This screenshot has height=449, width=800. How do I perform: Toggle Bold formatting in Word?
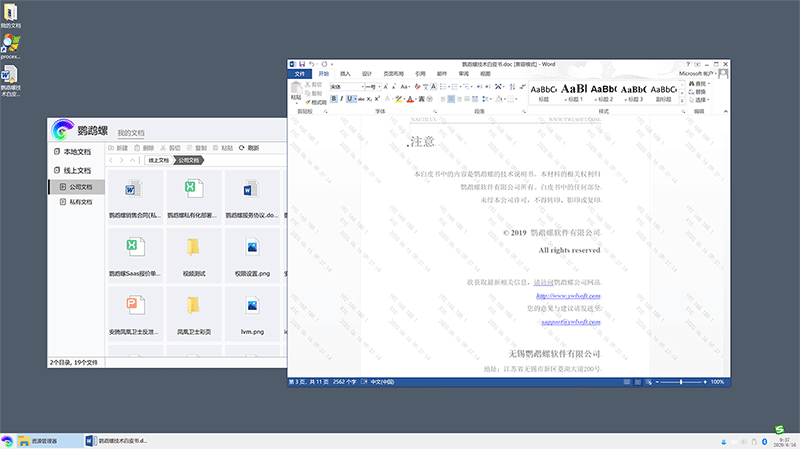[334, 99]
